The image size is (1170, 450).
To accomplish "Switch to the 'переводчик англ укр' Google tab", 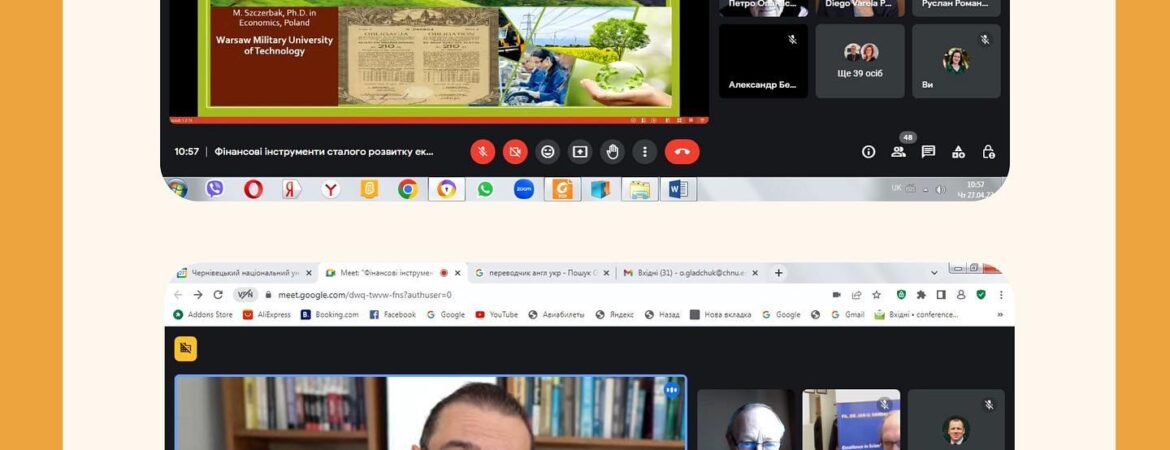I will point(542,273).
